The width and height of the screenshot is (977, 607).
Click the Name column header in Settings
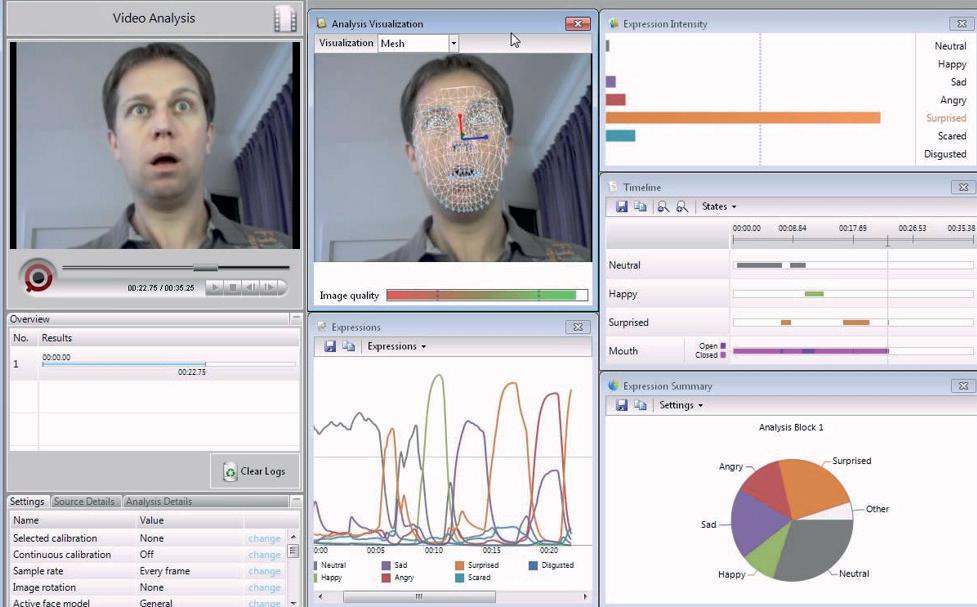[x=26, y=520]
